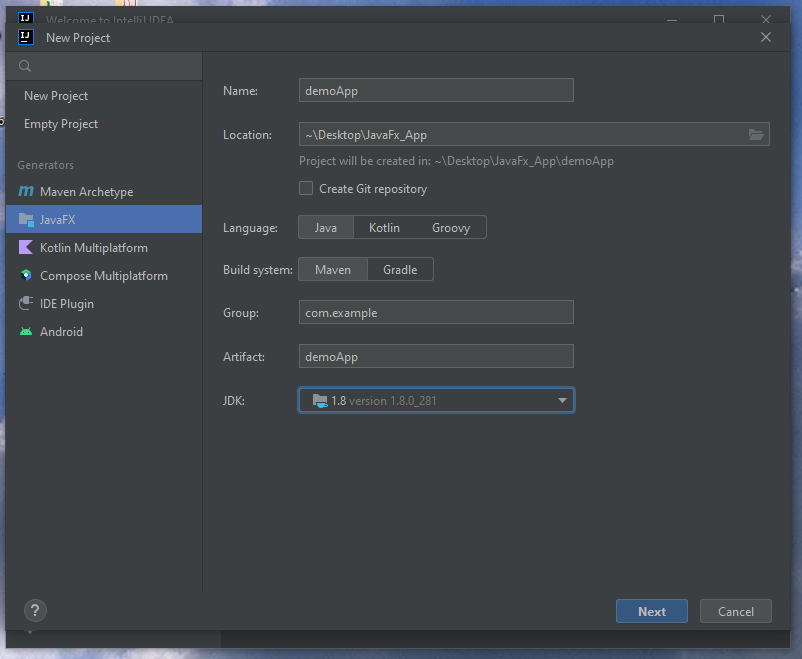Image resolution: width=802 pixels, height=659 pixels.
Task: Select Java as the language
Action: click(x=326, y=227)
